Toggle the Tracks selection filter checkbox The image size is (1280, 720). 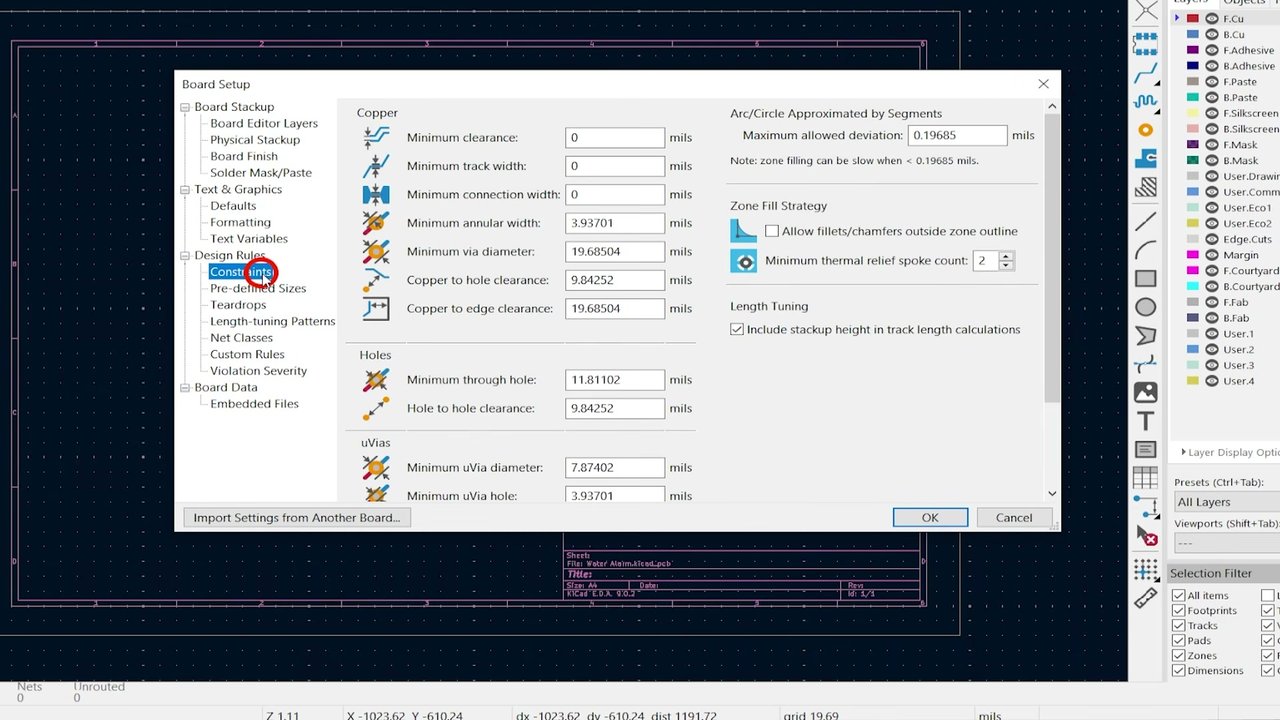point(1179,625)
